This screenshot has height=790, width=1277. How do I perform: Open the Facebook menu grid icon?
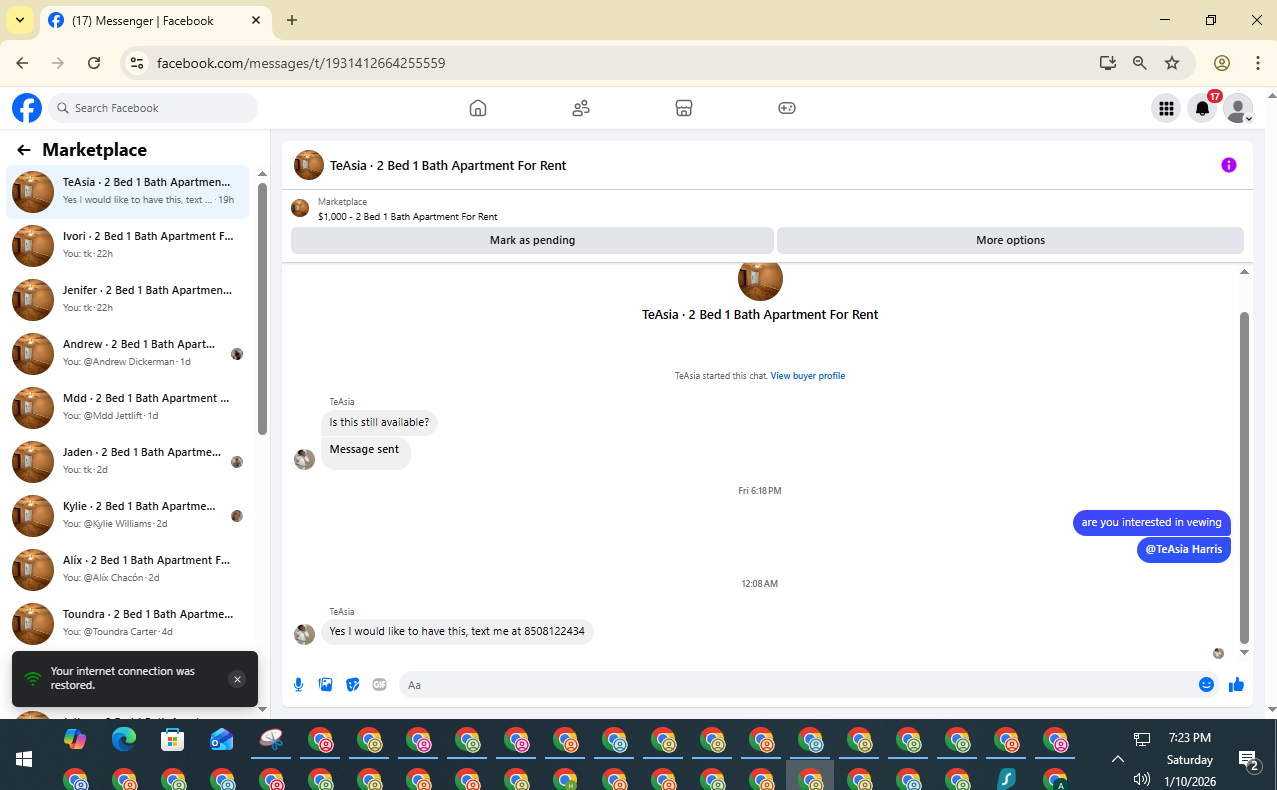pos(1166,108)
